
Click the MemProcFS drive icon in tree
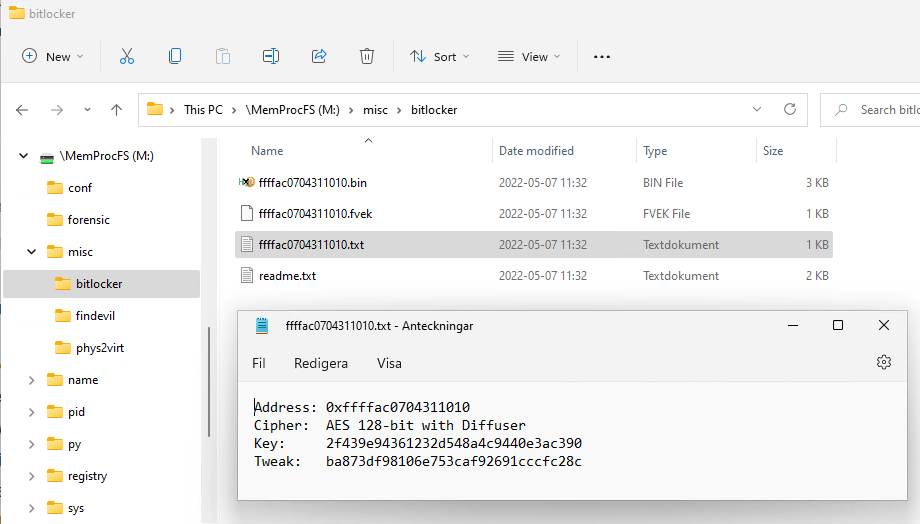(x=47, y=157)
